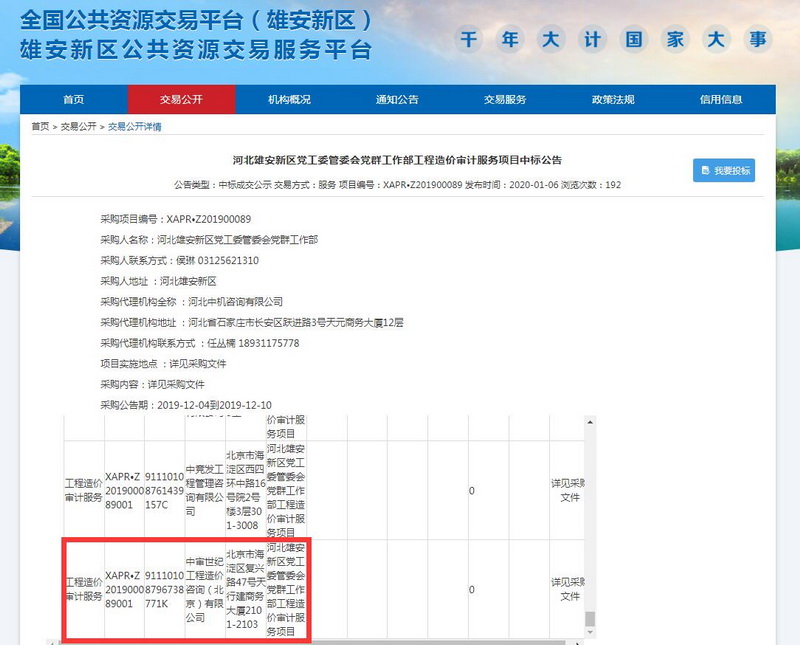Click the cell 91110108796738771K

pos(164,589)
